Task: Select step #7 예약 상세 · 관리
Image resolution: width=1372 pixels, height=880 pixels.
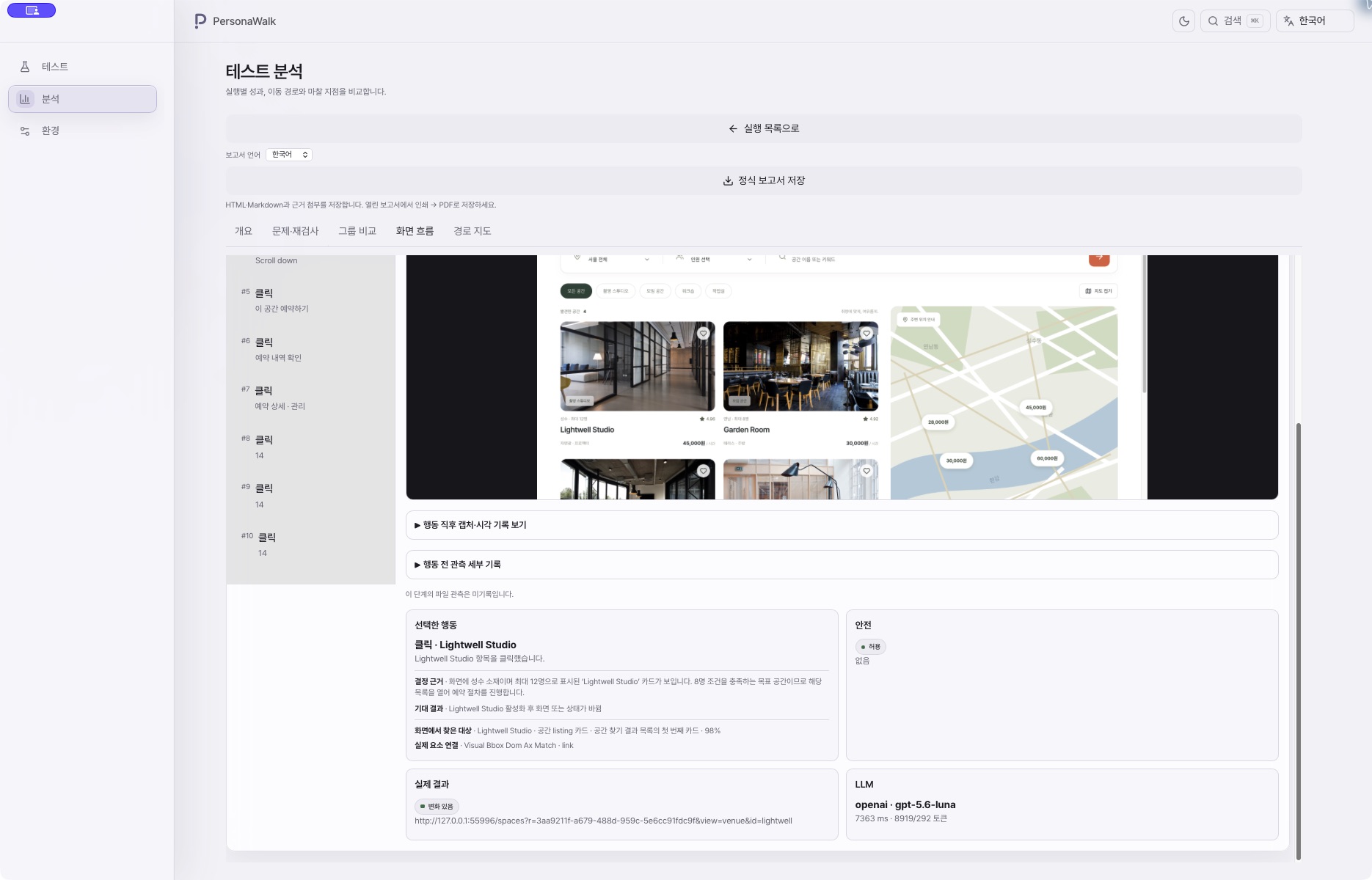Action: 311,397
